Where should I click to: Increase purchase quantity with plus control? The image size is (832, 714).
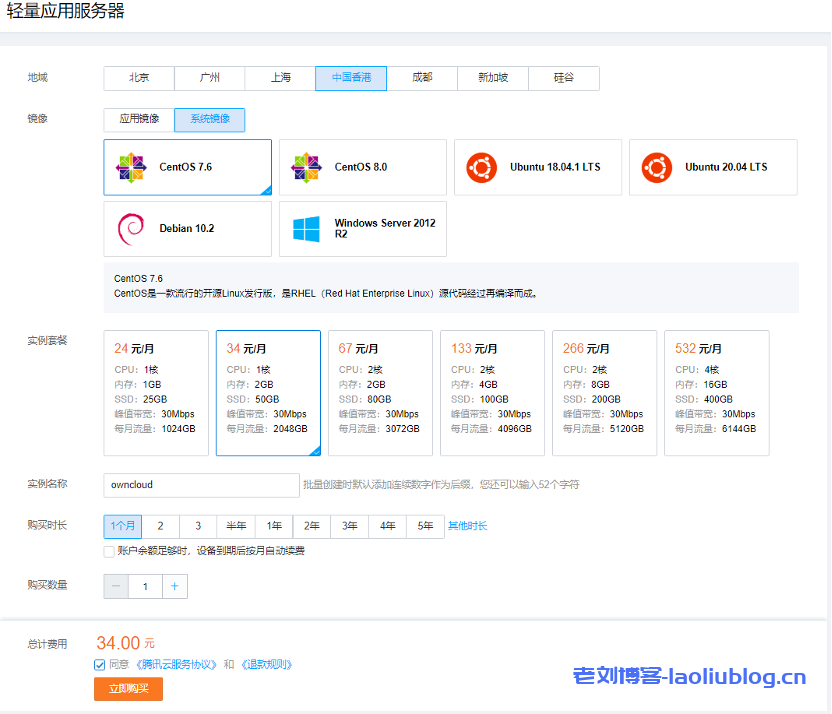pyautogui.click(x=175, y=586)
